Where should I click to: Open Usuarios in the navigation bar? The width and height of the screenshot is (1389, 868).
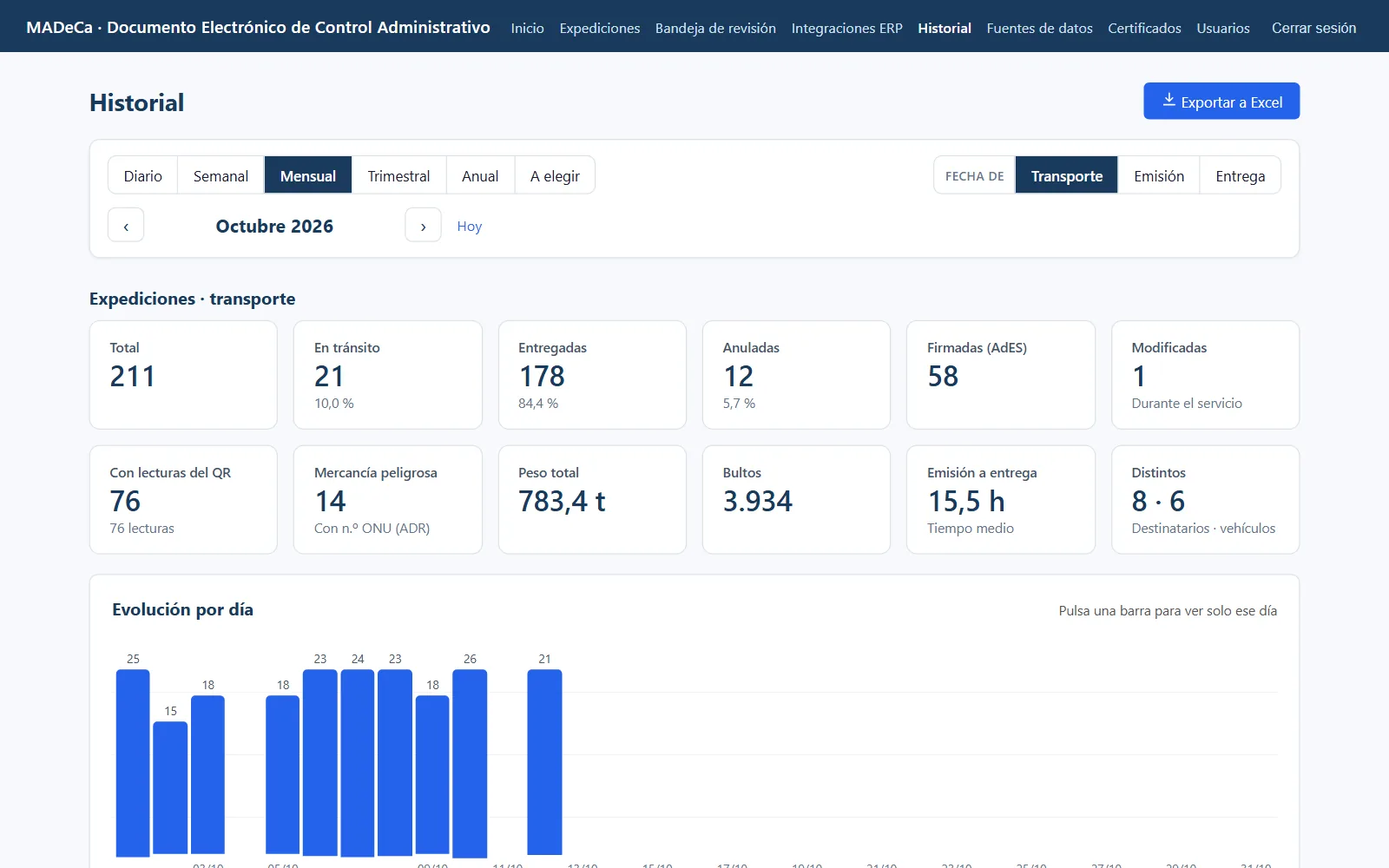pyautogui.click(x=1223, y=28)
